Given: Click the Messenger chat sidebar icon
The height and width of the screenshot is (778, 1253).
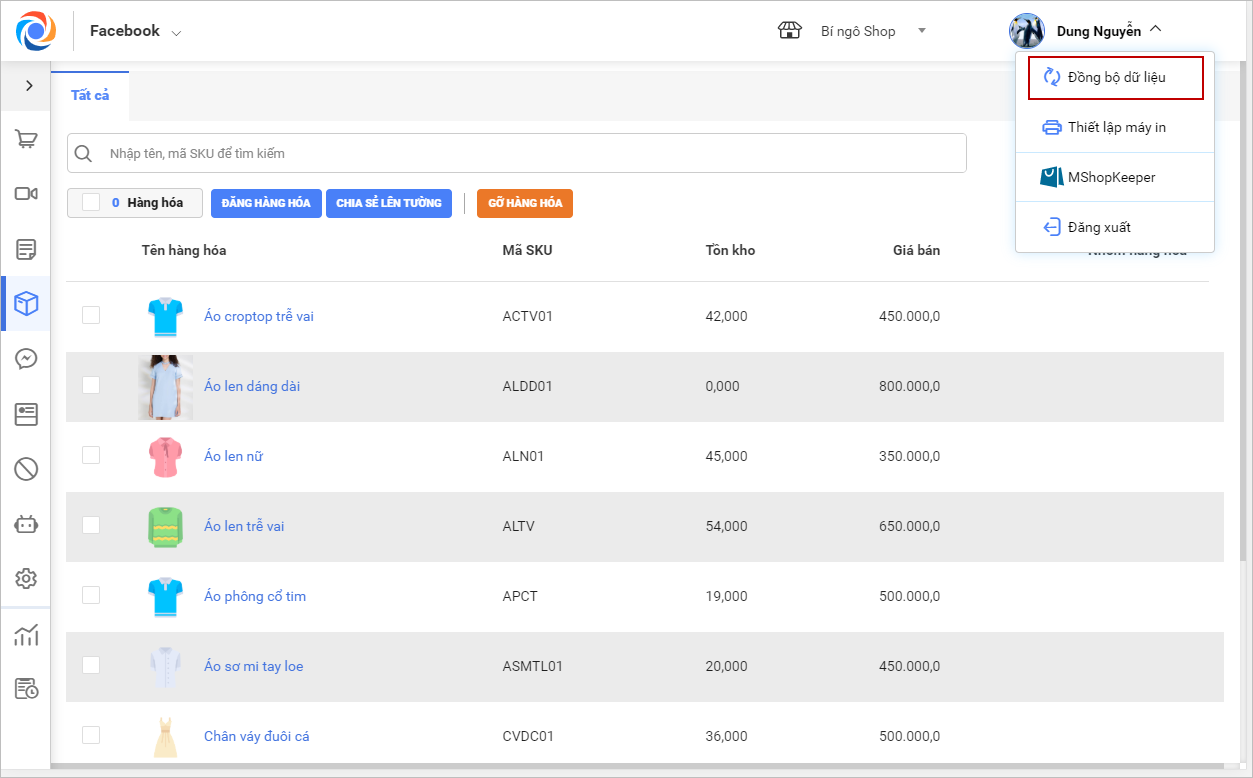Looking at the screenshot, I should pos(26,358).
